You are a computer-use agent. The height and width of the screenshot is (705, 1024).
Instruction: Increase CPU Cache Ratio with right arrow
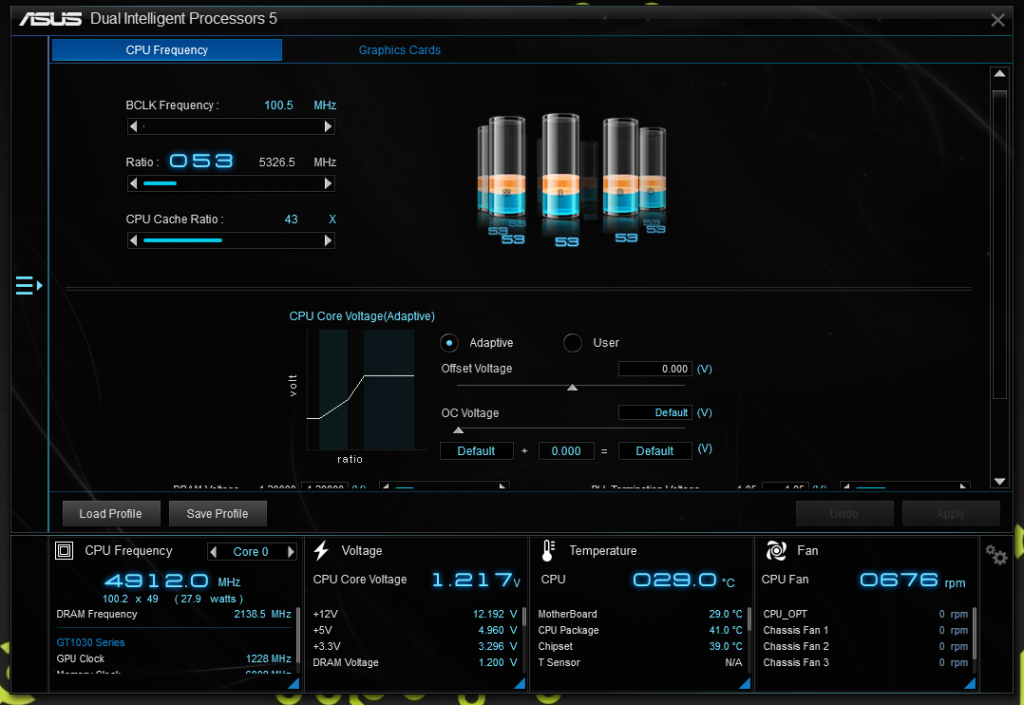328,241
